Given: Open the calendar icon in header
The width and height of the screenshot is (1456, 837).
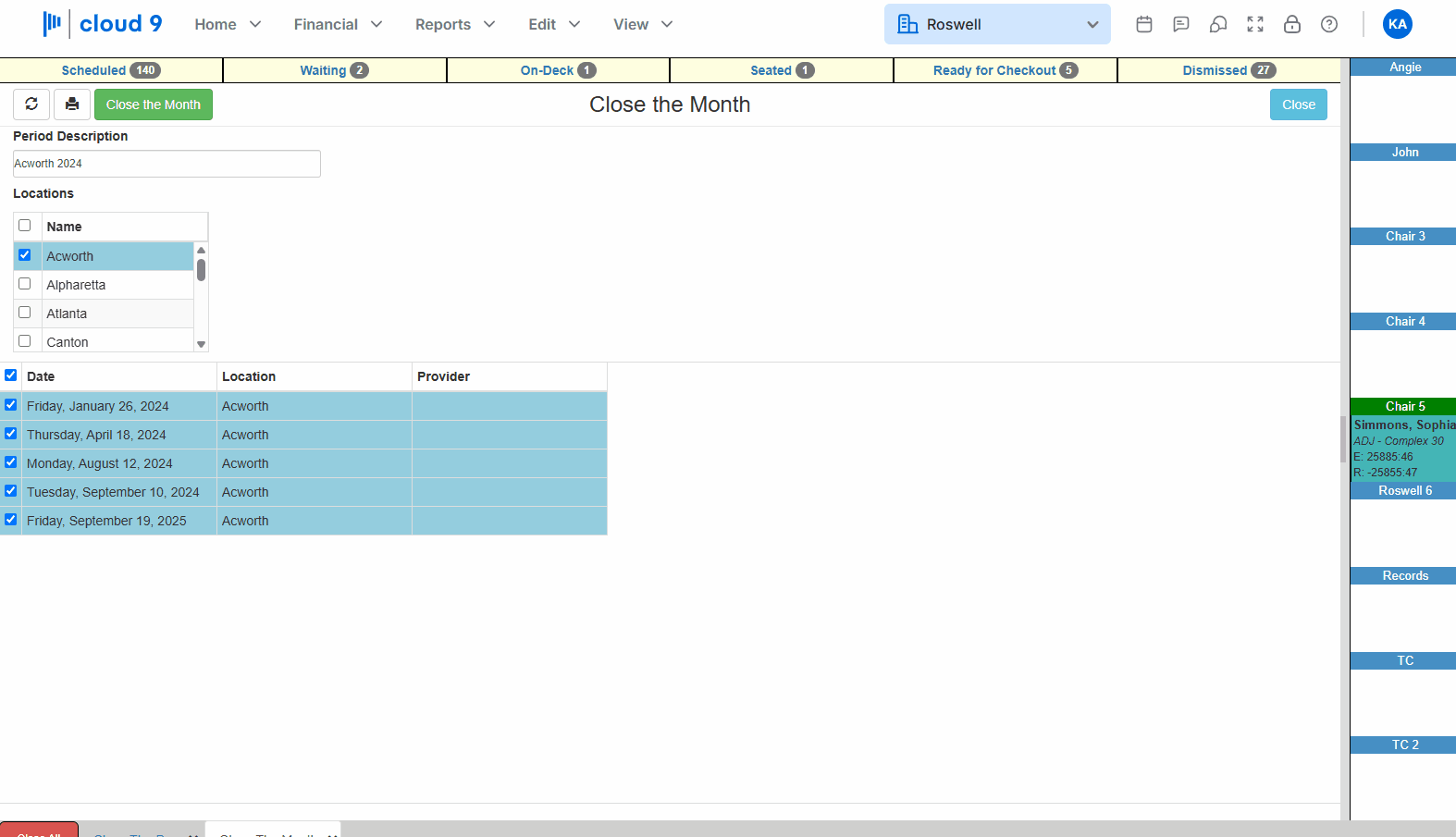Looking at the screenshot, I should [1144, 24].
